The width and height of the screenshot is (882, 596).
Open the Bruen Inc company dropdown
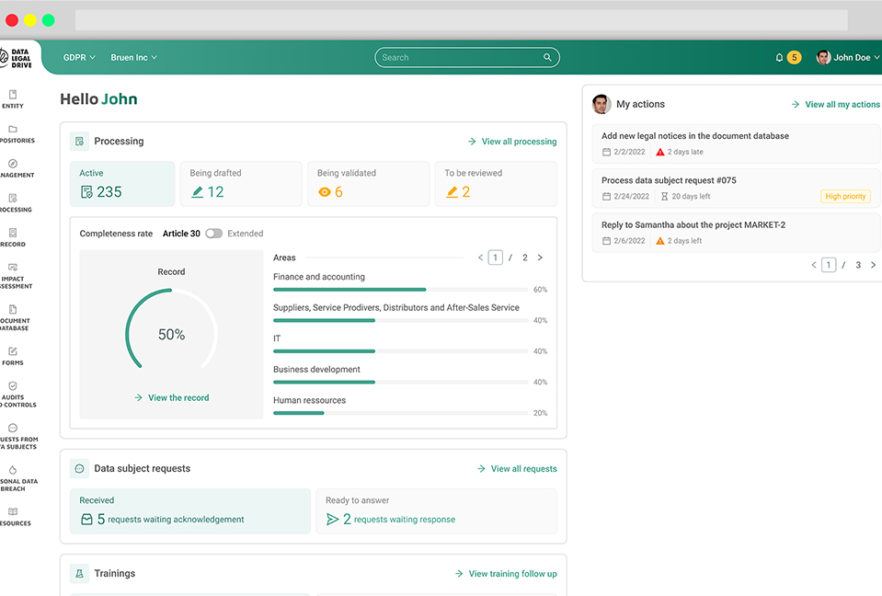pyautogui.click(x=134, y=58)
